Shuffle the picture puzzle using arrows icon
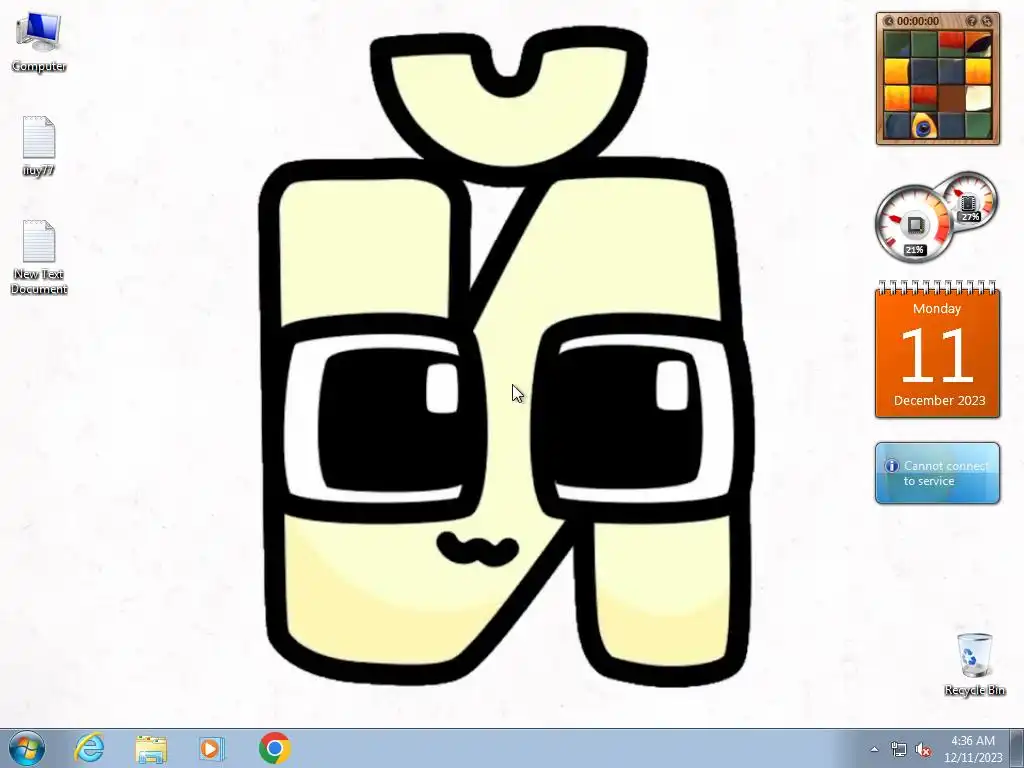1024x768 pixels. (987, 21)
